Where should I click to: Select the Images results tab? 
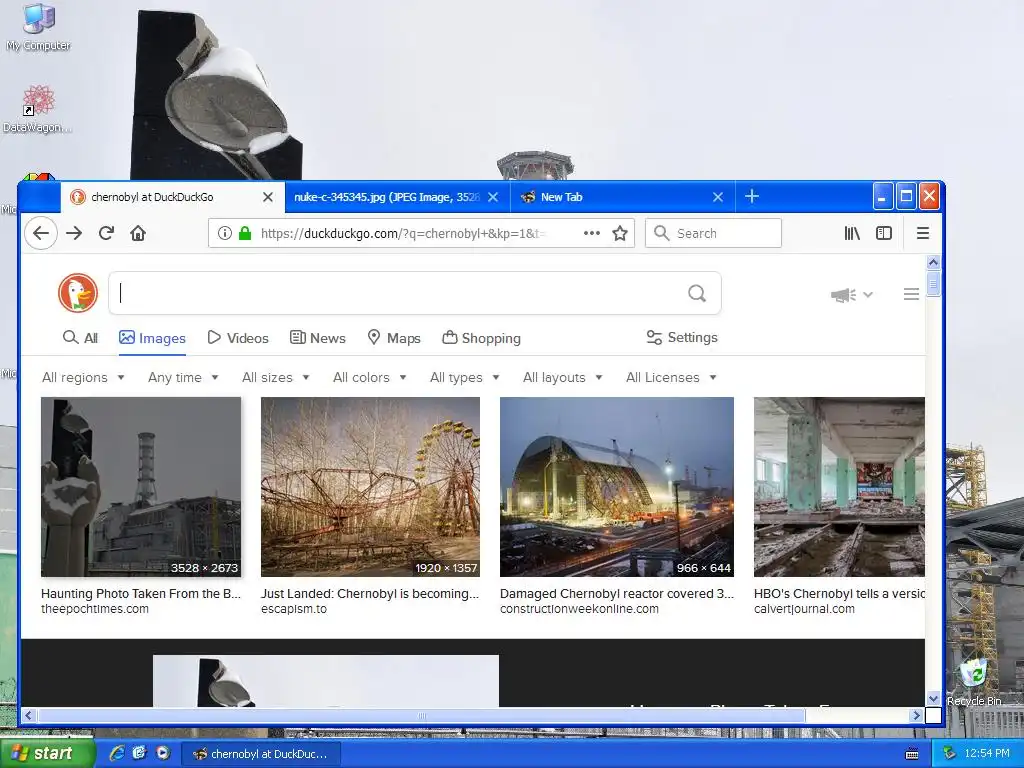[x=152, y=338]
